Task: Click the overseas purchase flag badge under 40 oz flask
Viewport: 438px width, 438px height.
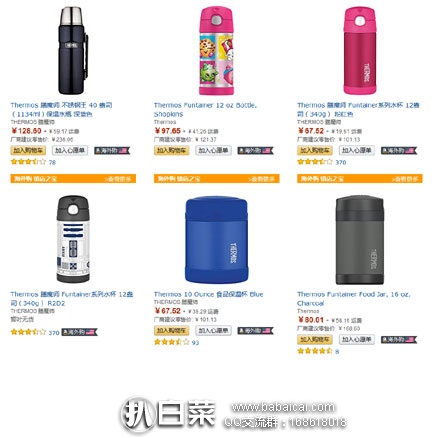Action: pos(112,151)
